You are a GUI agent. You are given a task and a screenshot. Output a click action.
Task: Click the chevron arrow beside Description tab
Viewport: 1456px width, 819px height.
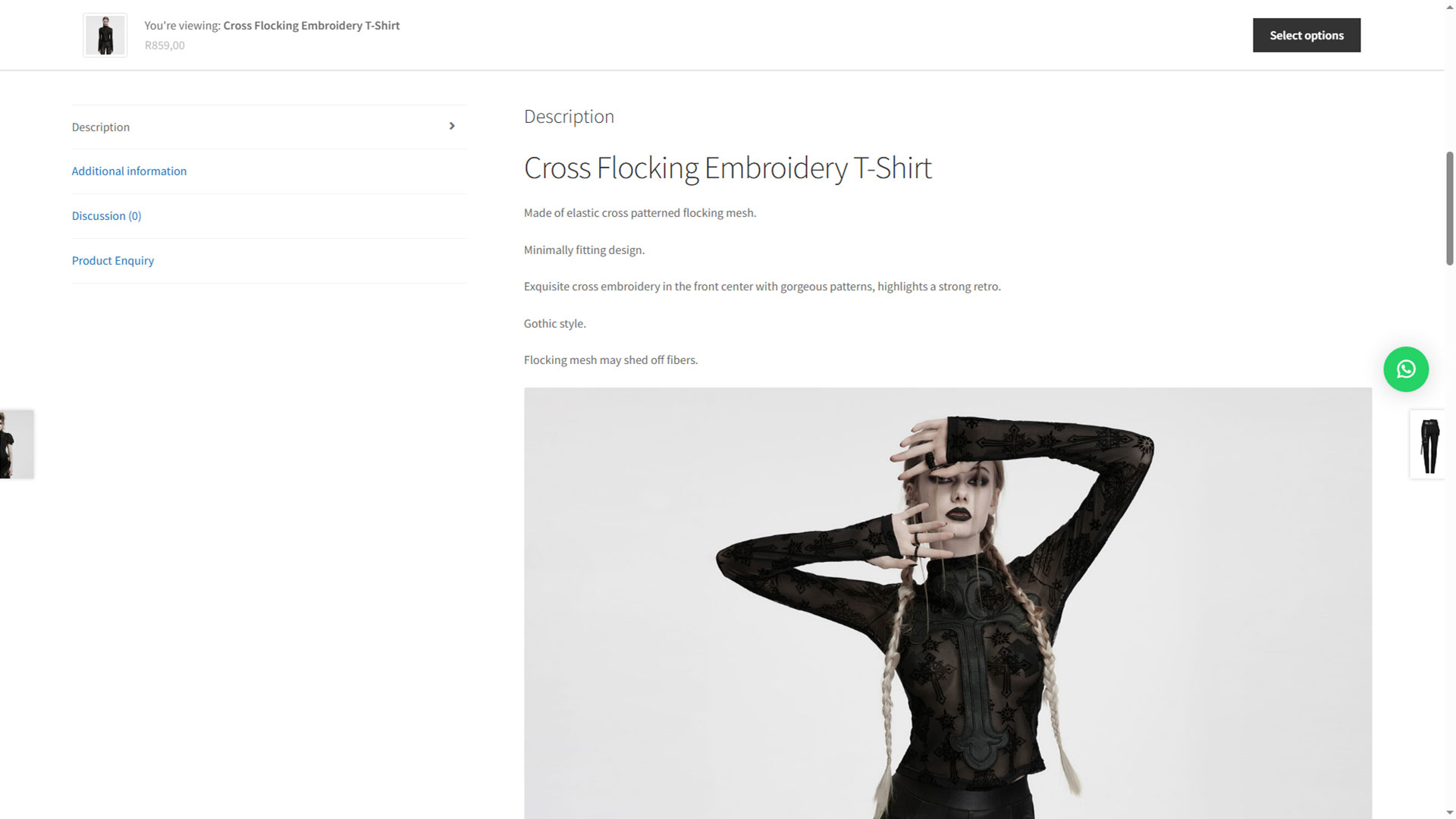point(452,126)
